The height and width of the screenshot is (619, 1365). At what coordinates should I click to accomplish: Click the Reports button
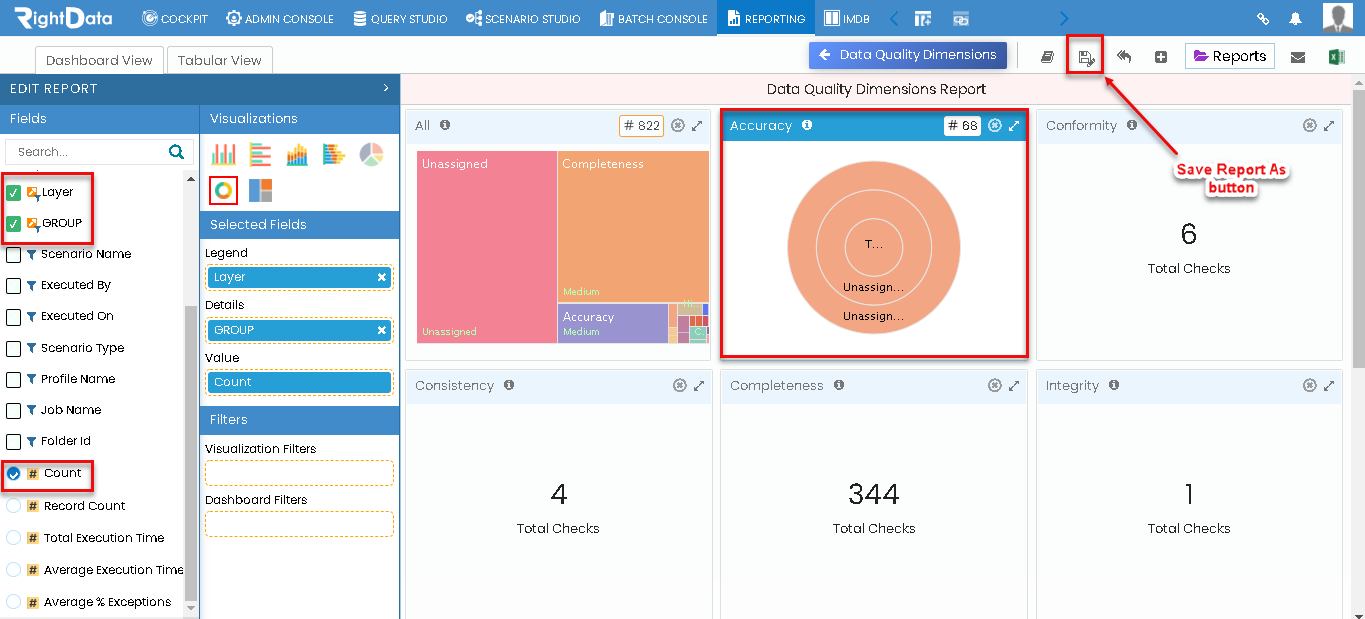coord(1229,56)
